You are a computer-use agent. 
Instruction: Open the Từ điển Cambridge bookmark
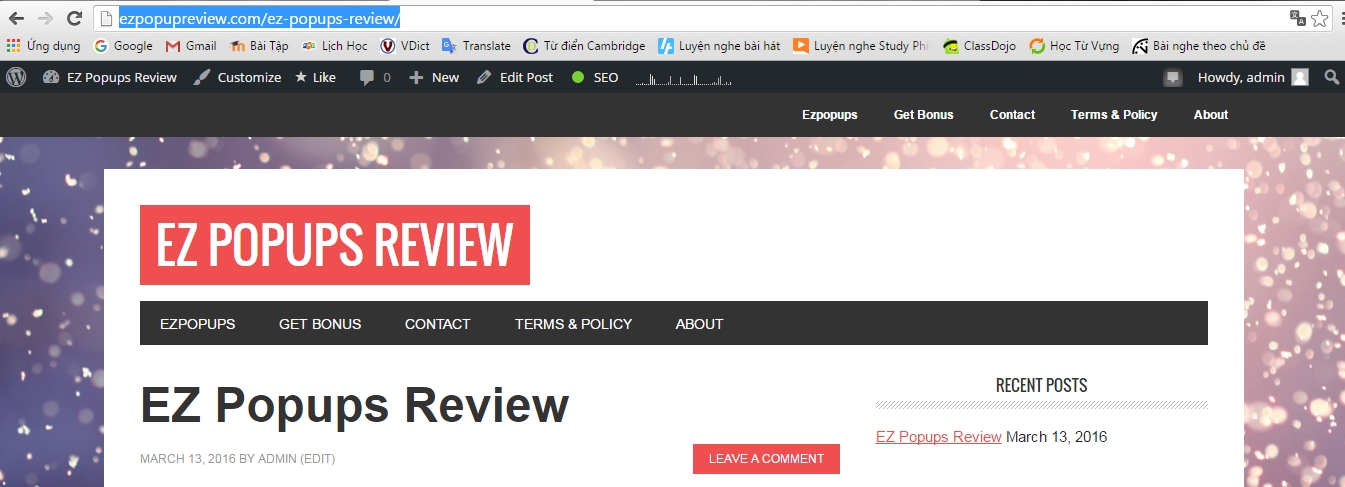(584, 45)
